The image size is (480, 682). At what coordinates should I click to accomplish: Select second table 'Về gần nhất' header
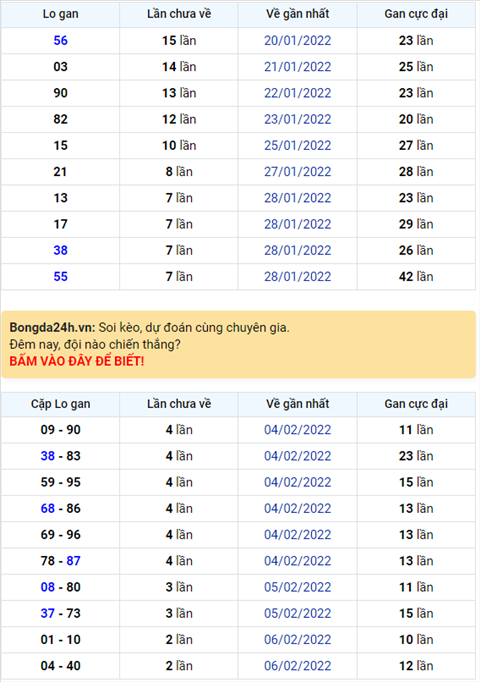(297, 404)
